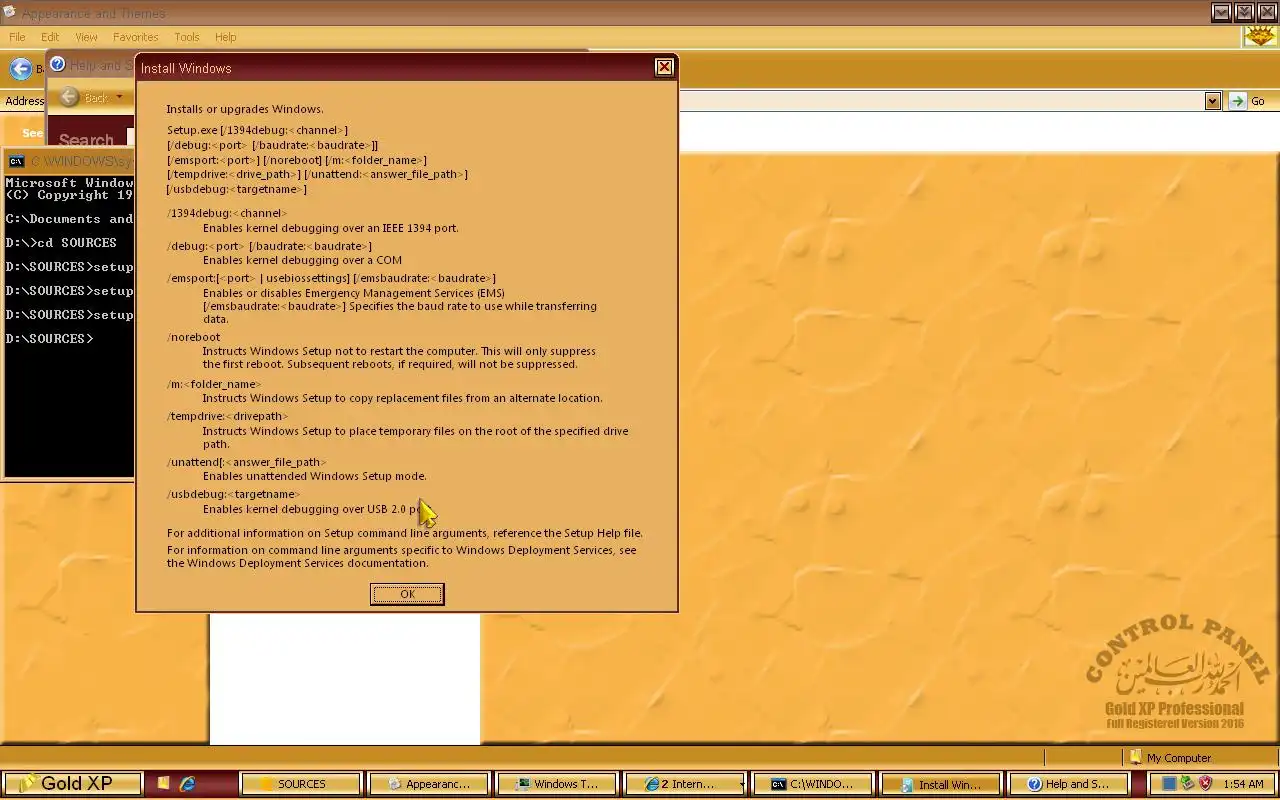This screenshot has width=1280, height=800.
Task: Click the /tempdrive:<drivepath> heading text
Action: pyautogui.click(x=227, y=416)
